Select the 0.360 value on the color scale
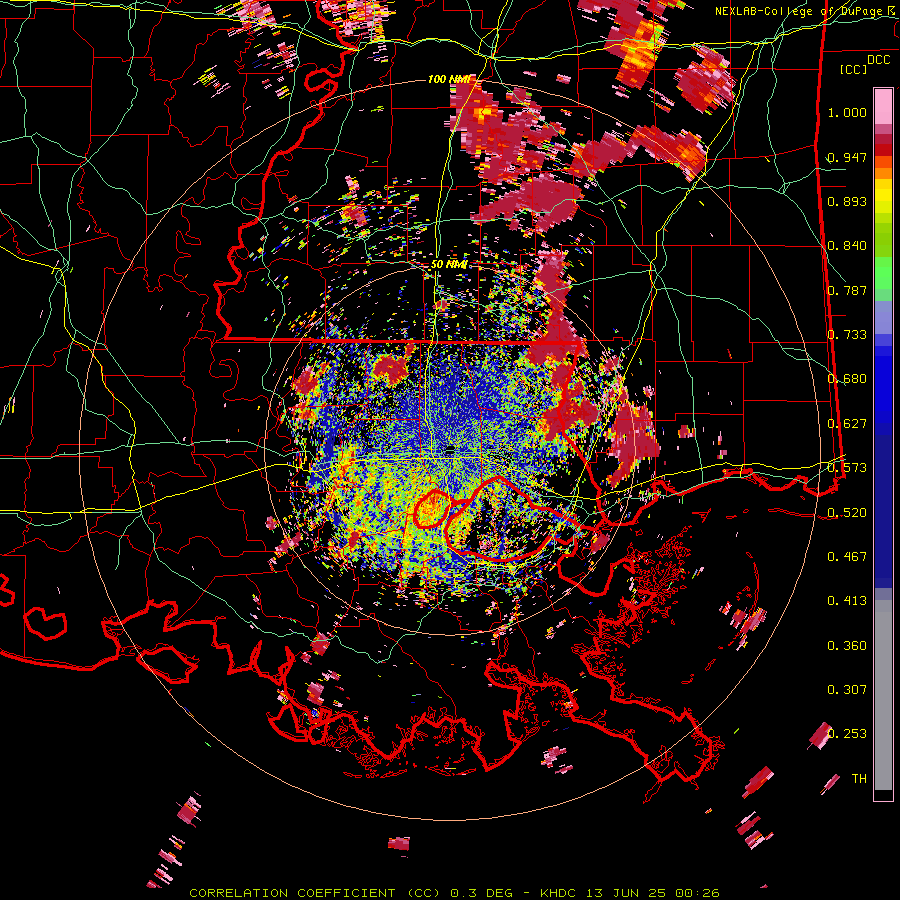Viewport: 900px width, 900px height. click(x=847, y=646)
